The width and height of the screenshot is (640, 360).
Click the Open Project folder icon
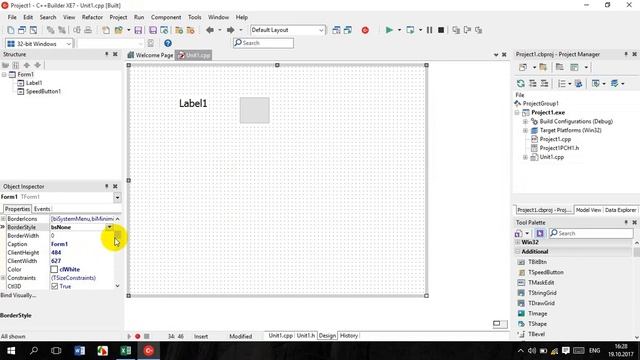pos(119,30)
